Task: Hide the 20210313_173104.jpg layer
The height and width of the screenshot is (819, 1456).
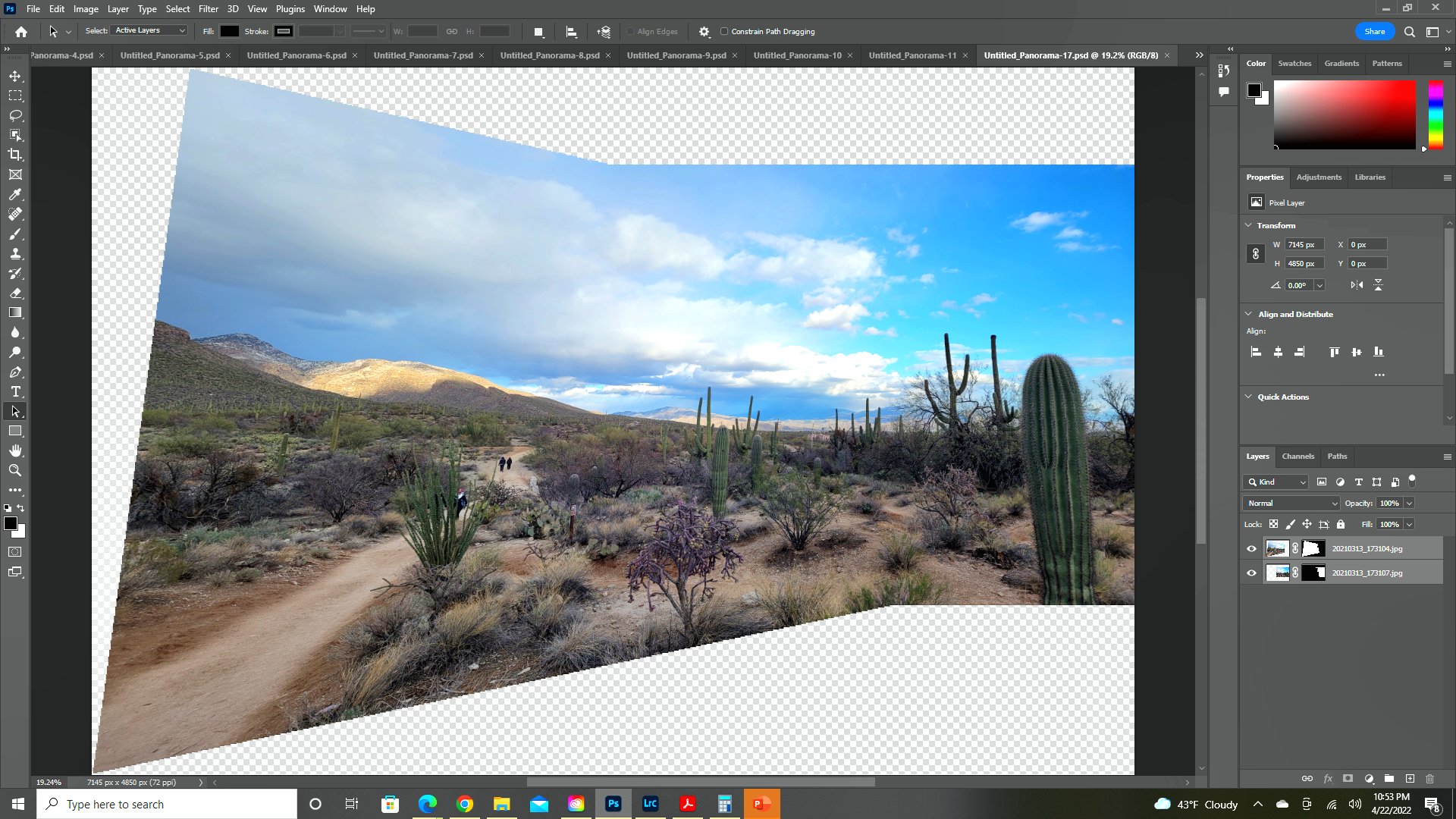Action: [1251, 549]
